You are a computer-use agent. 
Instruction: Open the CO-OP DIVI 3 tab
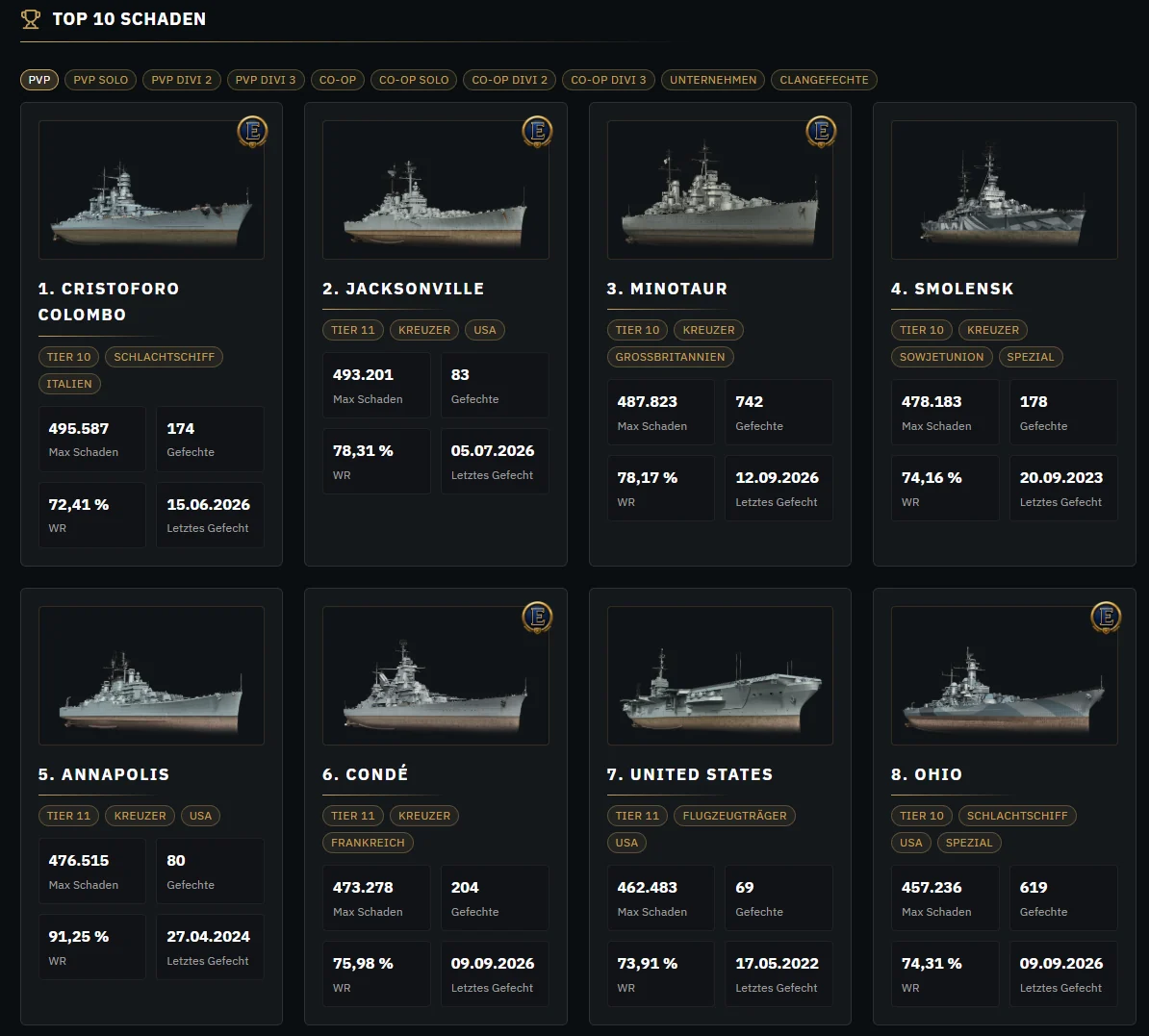point(608,80)
